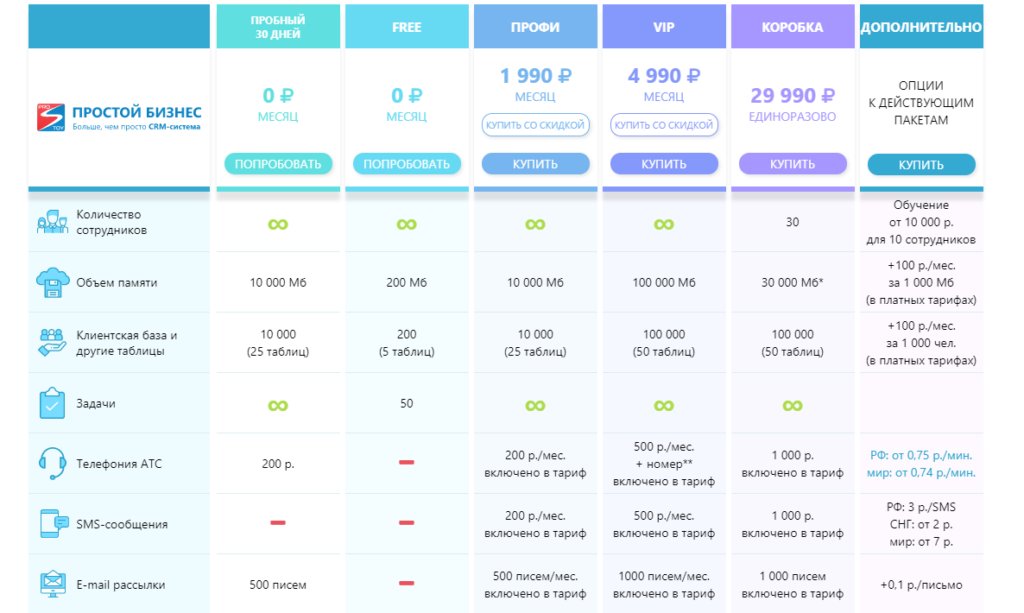Buy the VIP plan with Купить

(664, 164)
